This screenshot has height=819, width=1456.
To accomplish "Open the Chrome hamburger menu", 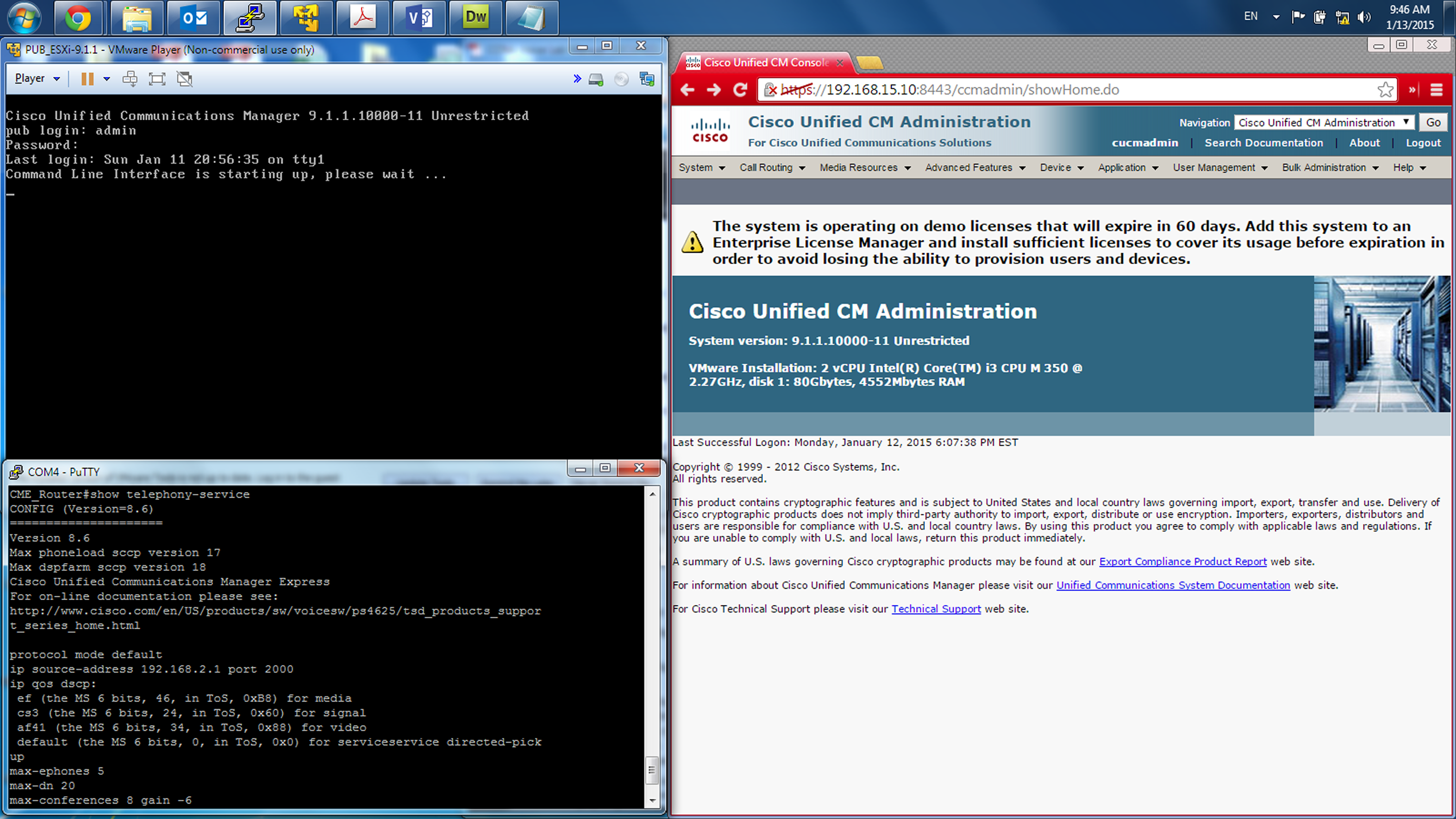I will click(1436, 90).
